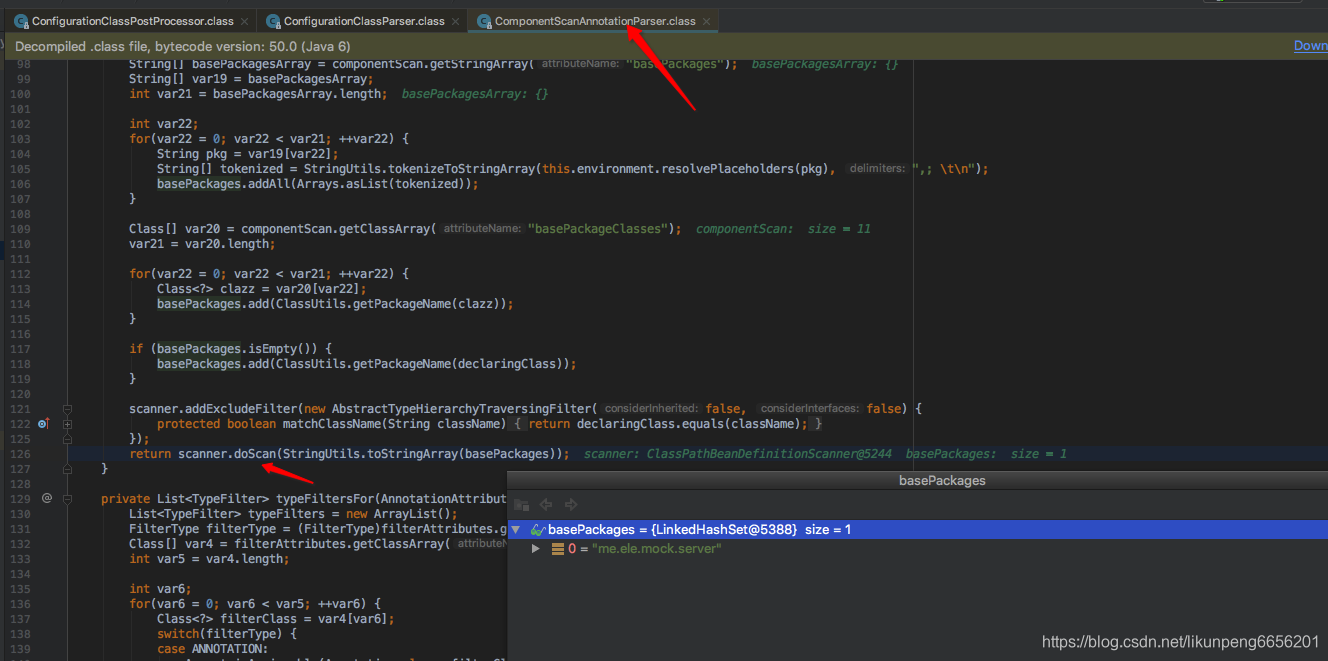Click the "basePackageClasses" string on line 109
The image size is (1328, 661).
pyautogui.click(x=596, y=228)
